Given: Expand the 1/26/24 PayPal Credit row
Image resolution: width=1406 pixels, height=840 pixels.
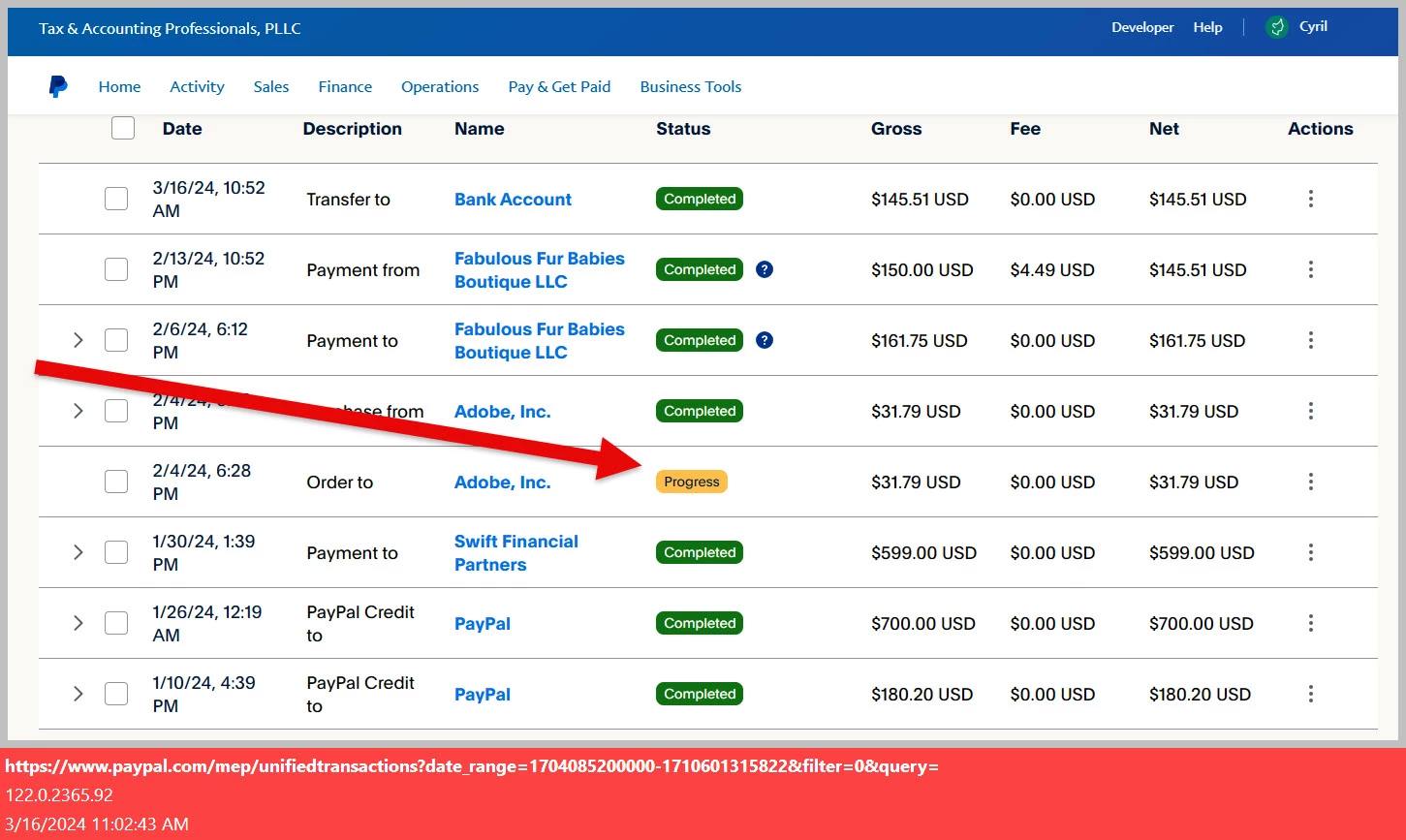Looking at the screenshot, I should [x=78, y=623].
